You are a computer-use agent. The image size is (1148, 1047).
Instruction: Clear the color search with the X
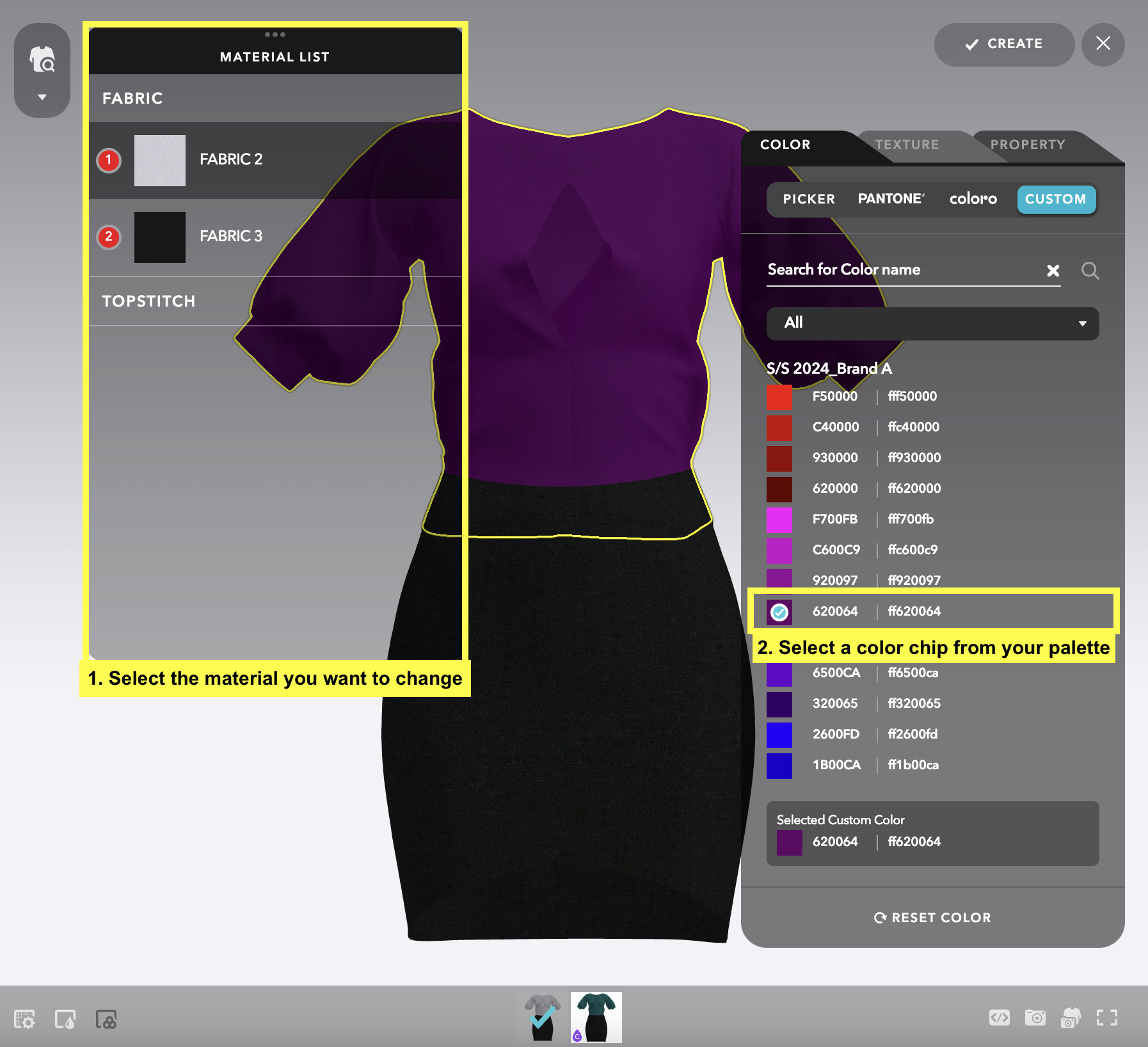(x=1053, y=270)
